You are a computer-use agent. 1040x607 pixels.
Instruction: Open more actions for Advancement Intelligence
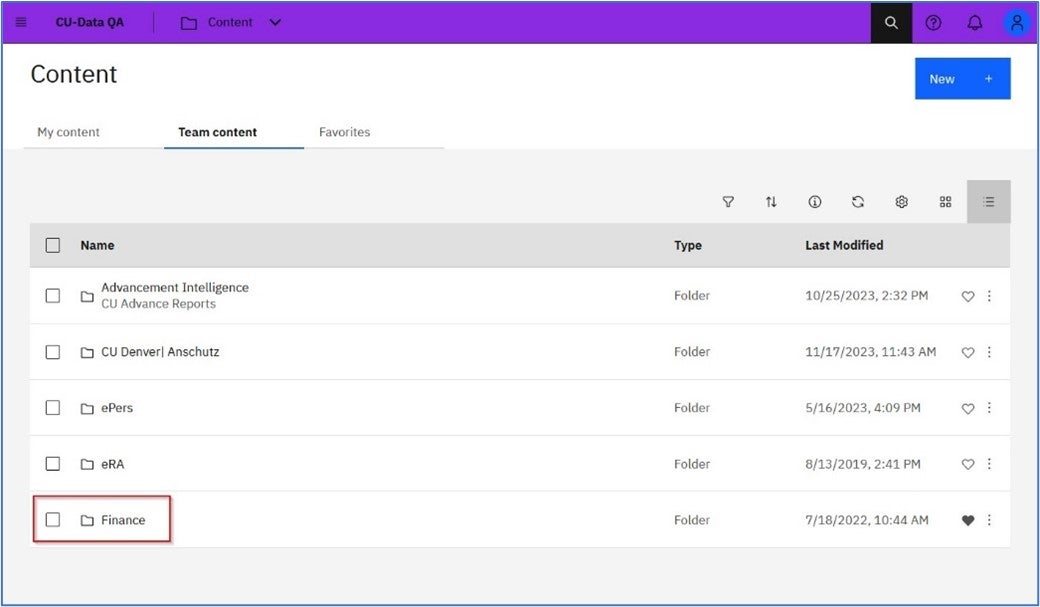point(989,296)
